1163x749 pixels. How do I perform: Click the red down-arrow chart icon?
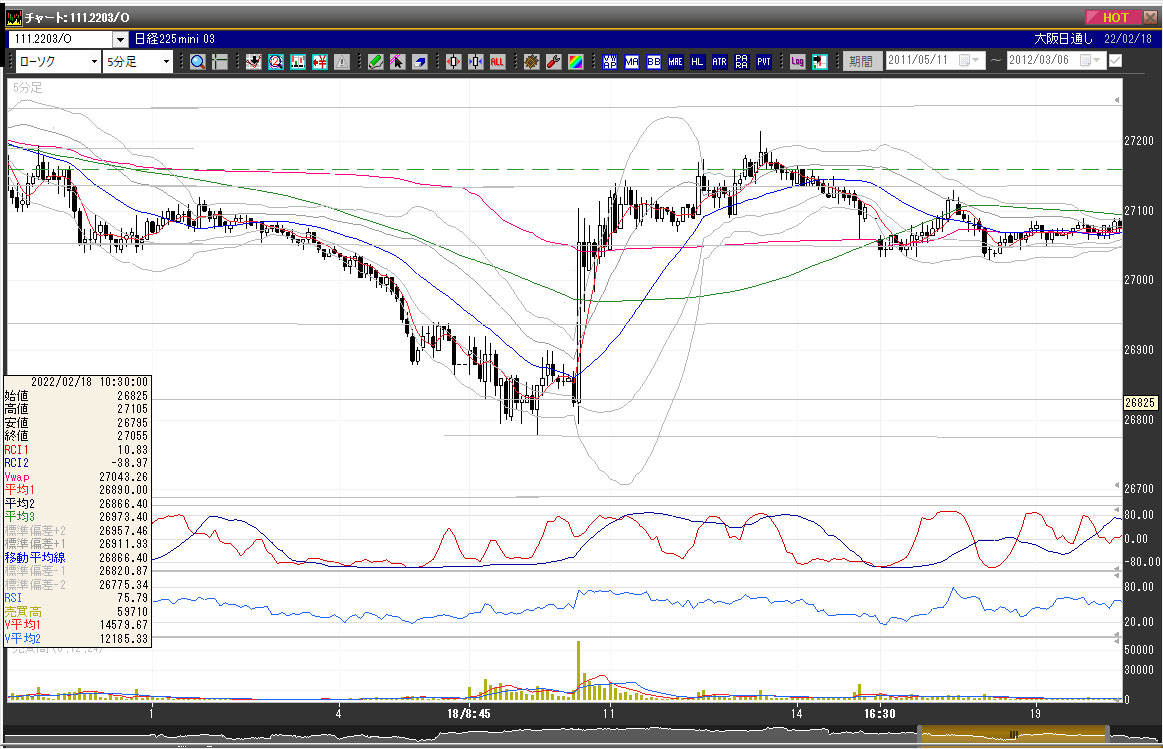pyautogui.click(x=254, y=62)
